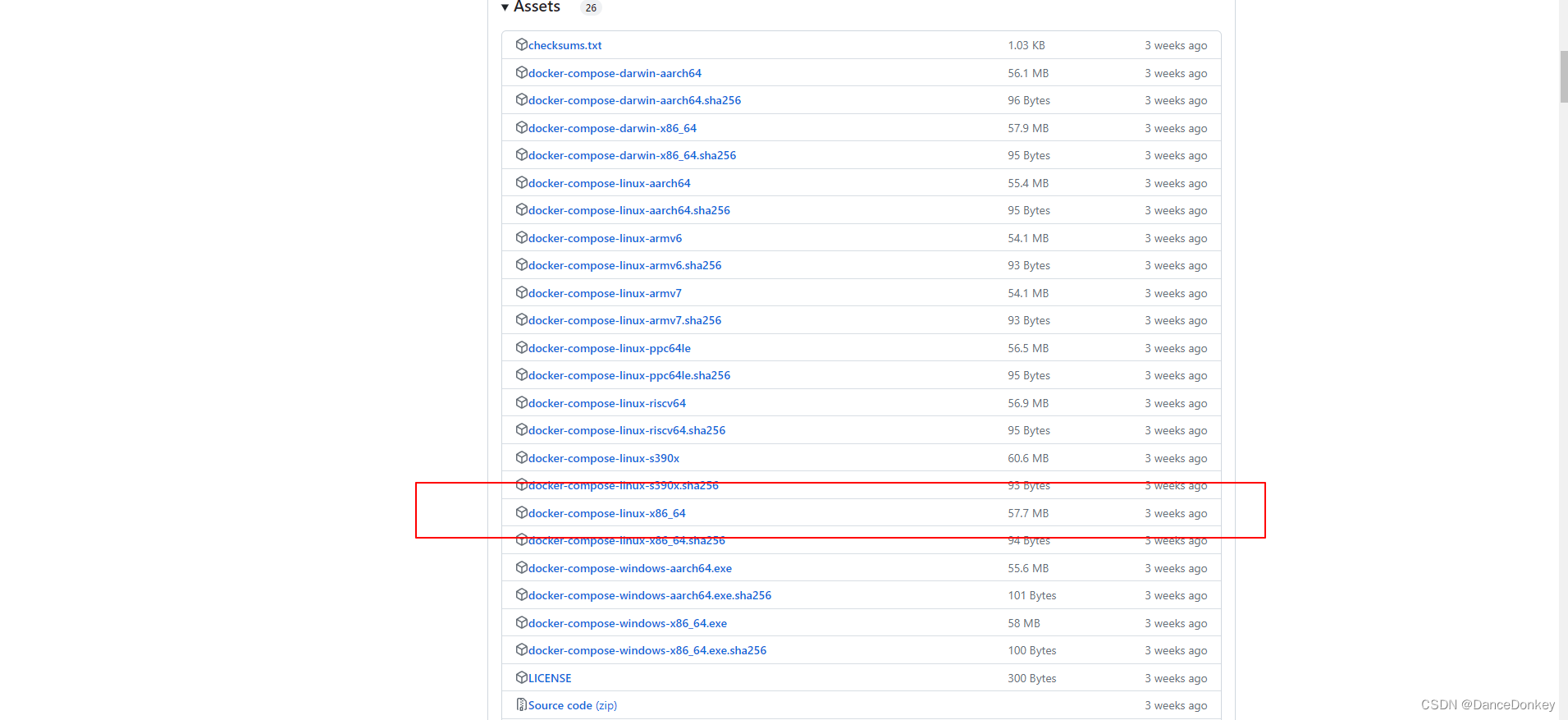
Task: Collapse the Assets section triangle
Action: pos(505,7)
